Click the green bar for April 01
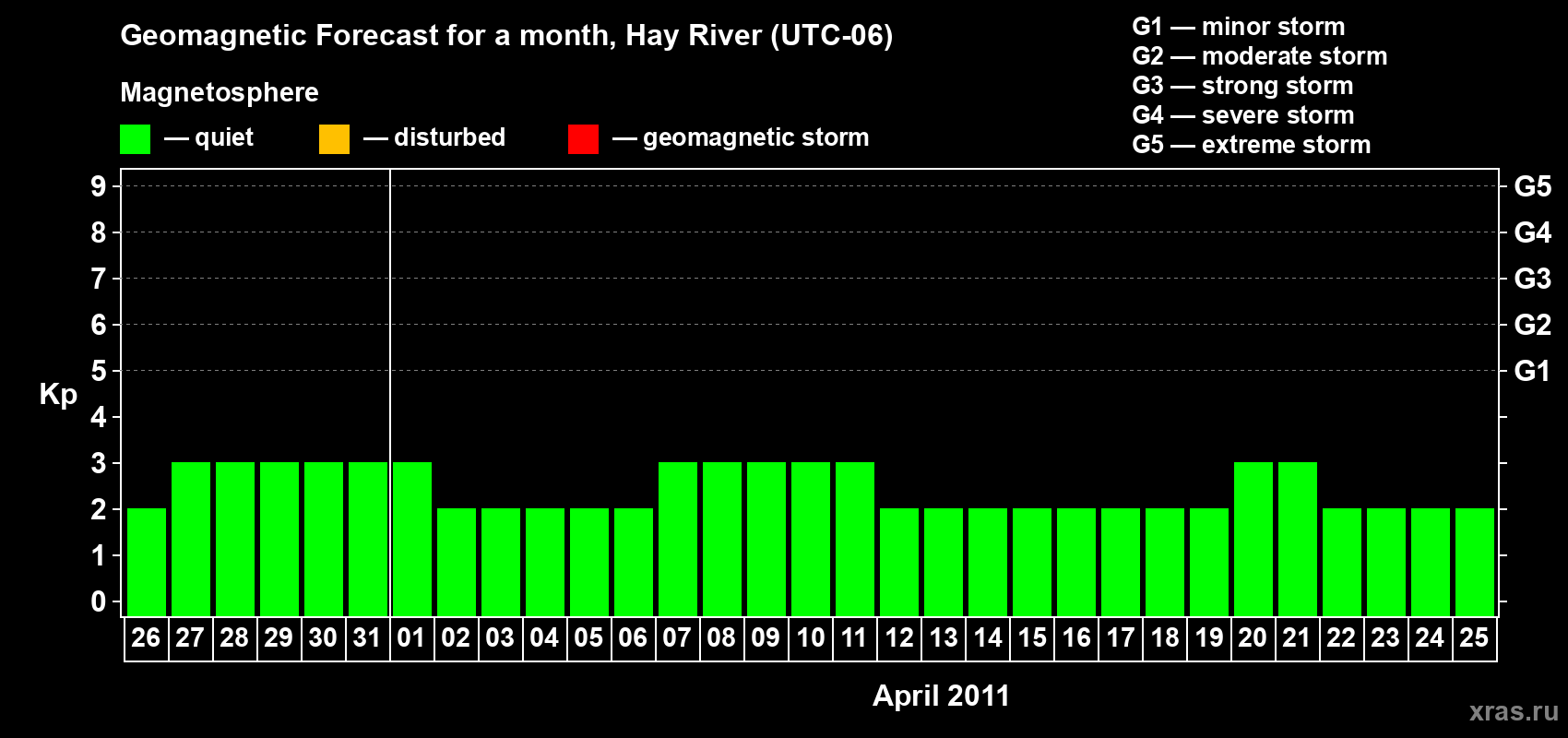 [412, 539]
